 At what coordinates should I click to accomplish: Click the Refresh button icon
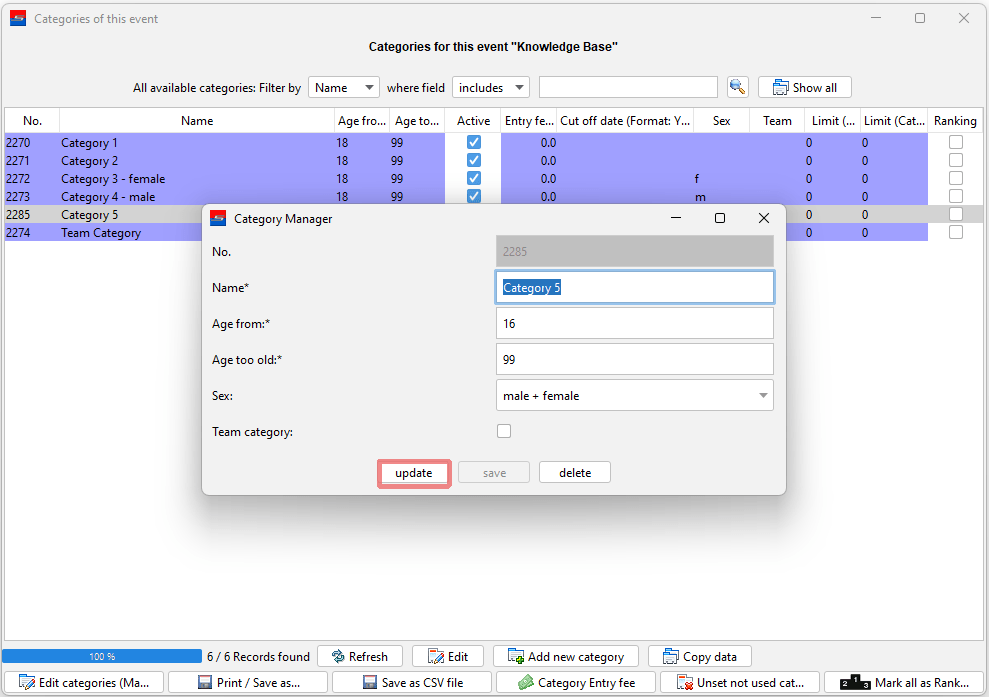338,657
